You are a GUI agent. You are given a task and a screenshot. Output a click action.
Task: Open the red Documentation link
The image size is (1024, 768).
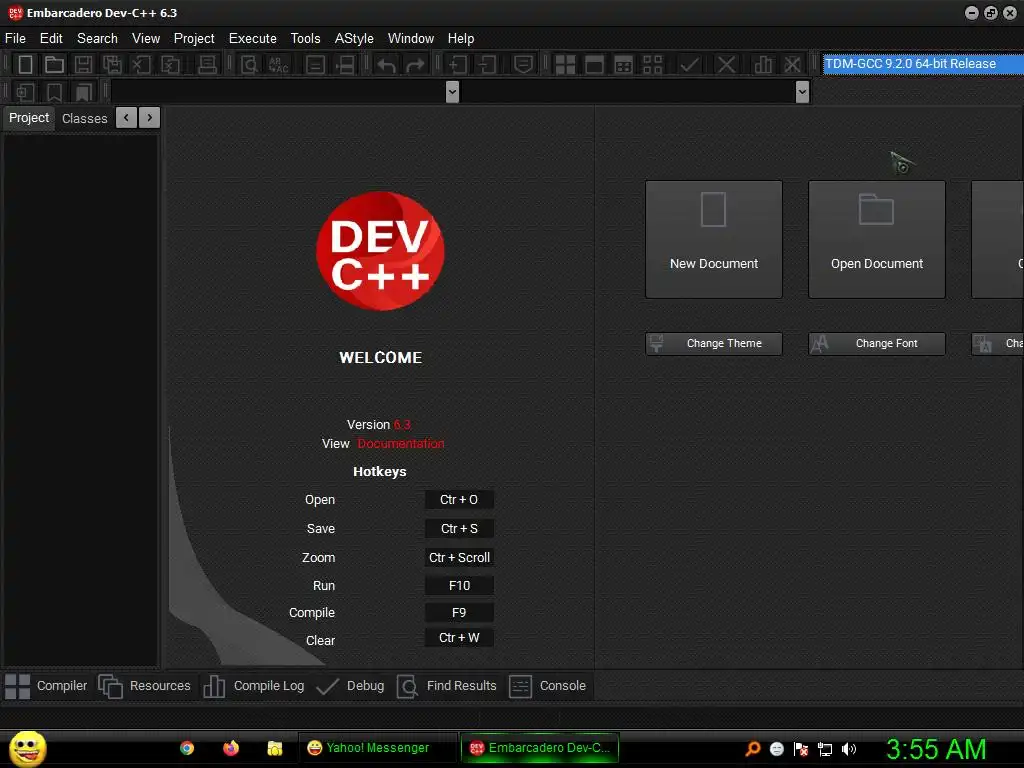pos(401,443)
